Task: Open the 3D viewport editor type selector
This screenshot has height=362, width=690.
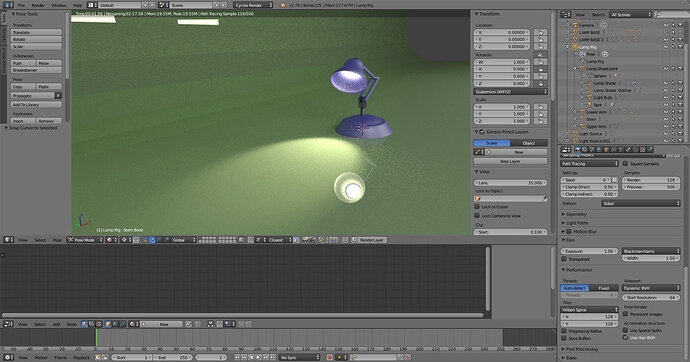Action: pos(8,240)
